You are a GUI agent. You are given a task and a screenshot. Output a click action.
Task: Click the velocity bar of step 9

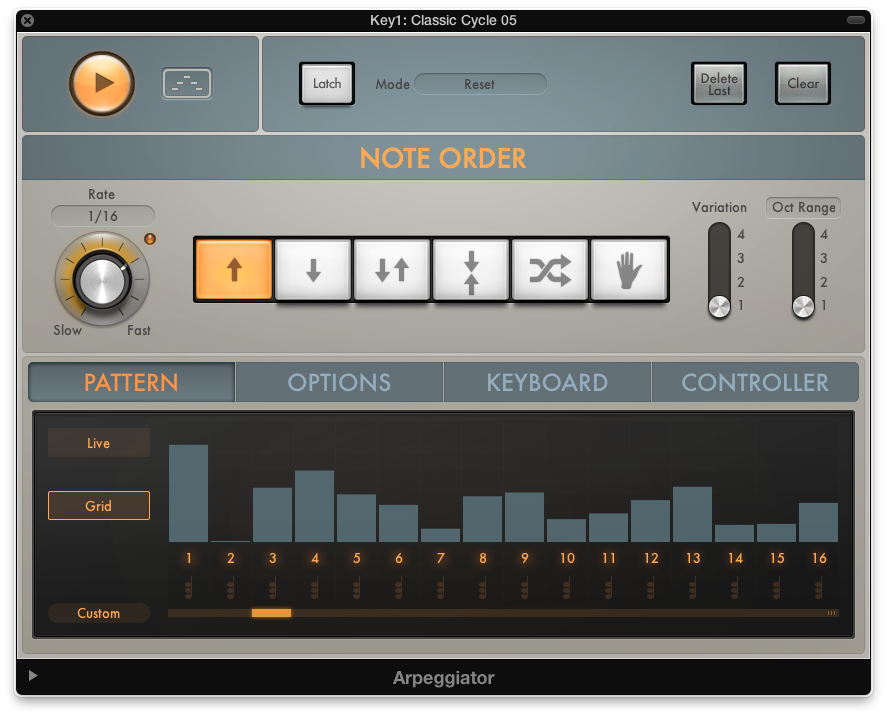pyautogui.click(x=524, y=517)
